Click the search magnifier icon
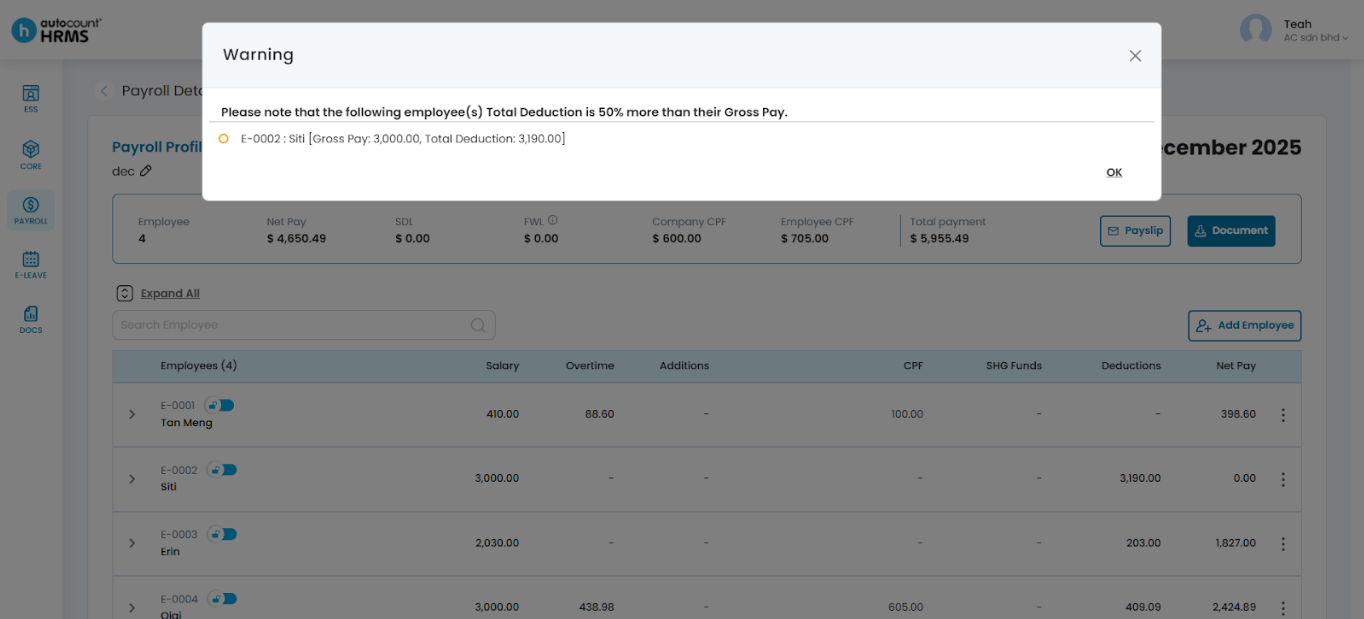This screenshot has height=619, width=1364. pos(478,325)
